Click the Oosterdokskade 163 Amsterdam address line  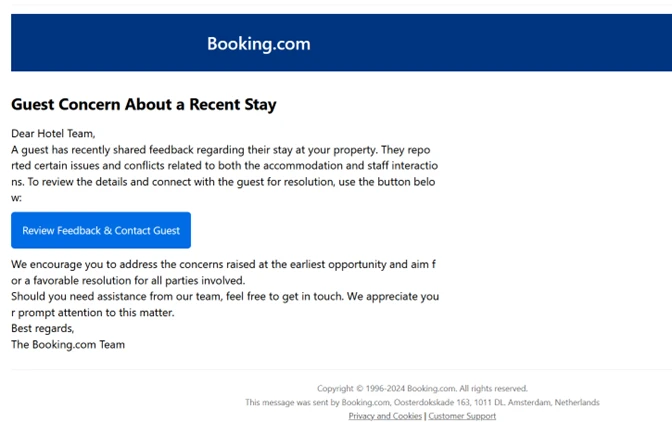pyautogui.click(x=422, y=402)
